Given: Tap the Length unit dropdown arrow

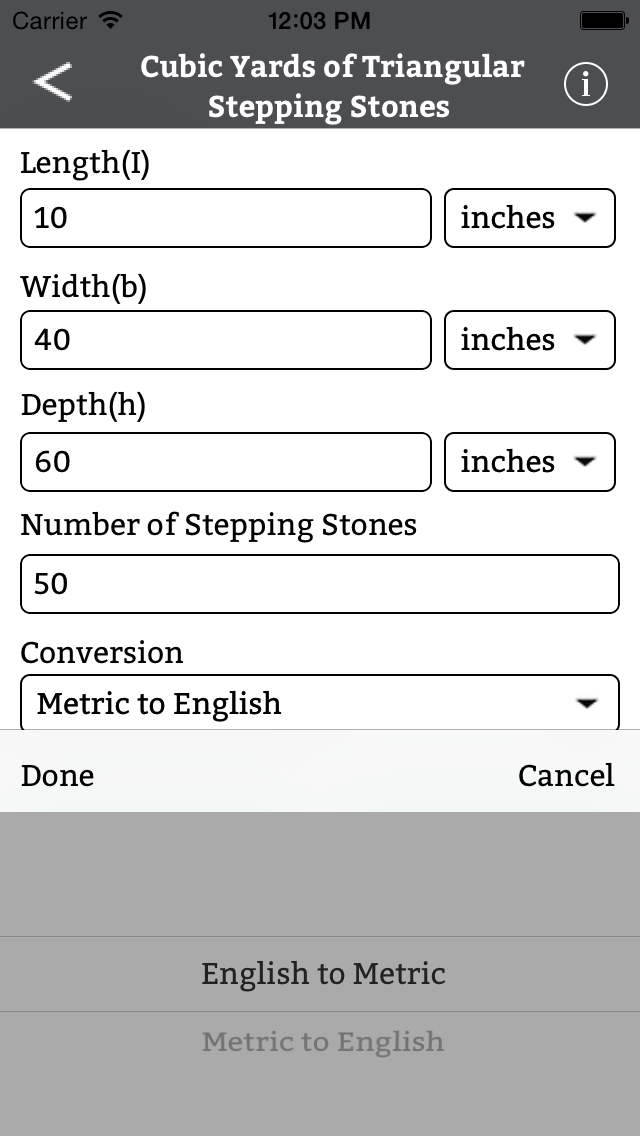Looking at the screenshot, I should pos(585,217).
